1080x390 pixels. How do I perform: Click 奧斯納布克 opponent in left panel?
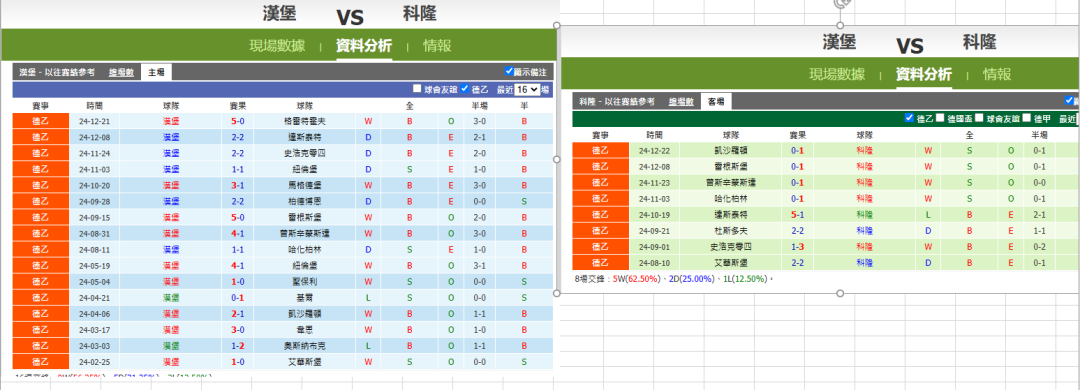(304, 345)
